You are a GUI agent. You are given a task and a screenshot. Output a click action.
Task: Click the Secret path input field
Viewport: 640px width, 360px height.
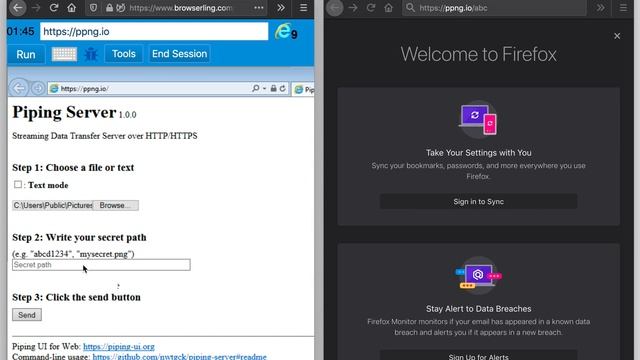click(101, 265)
